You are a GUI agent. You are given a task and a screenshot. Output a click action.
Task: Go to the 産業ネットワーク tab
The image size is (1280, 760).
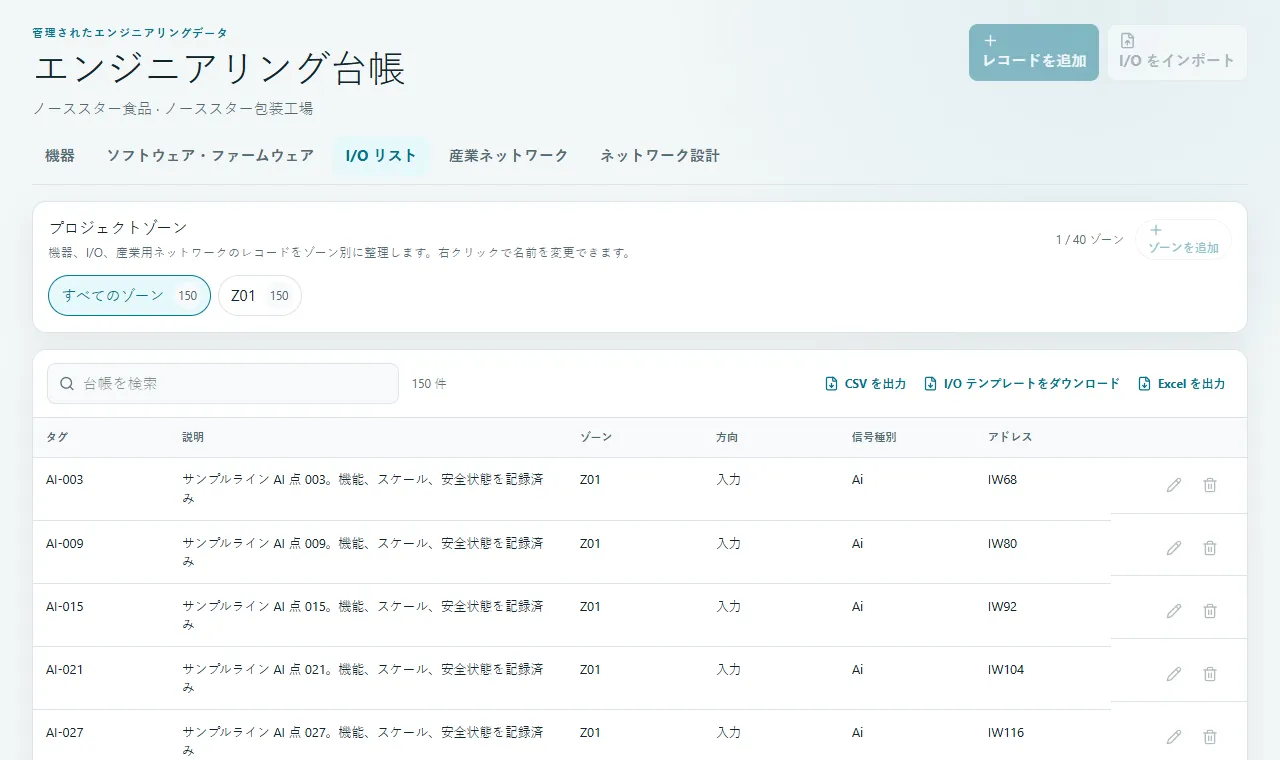point(508,156)
